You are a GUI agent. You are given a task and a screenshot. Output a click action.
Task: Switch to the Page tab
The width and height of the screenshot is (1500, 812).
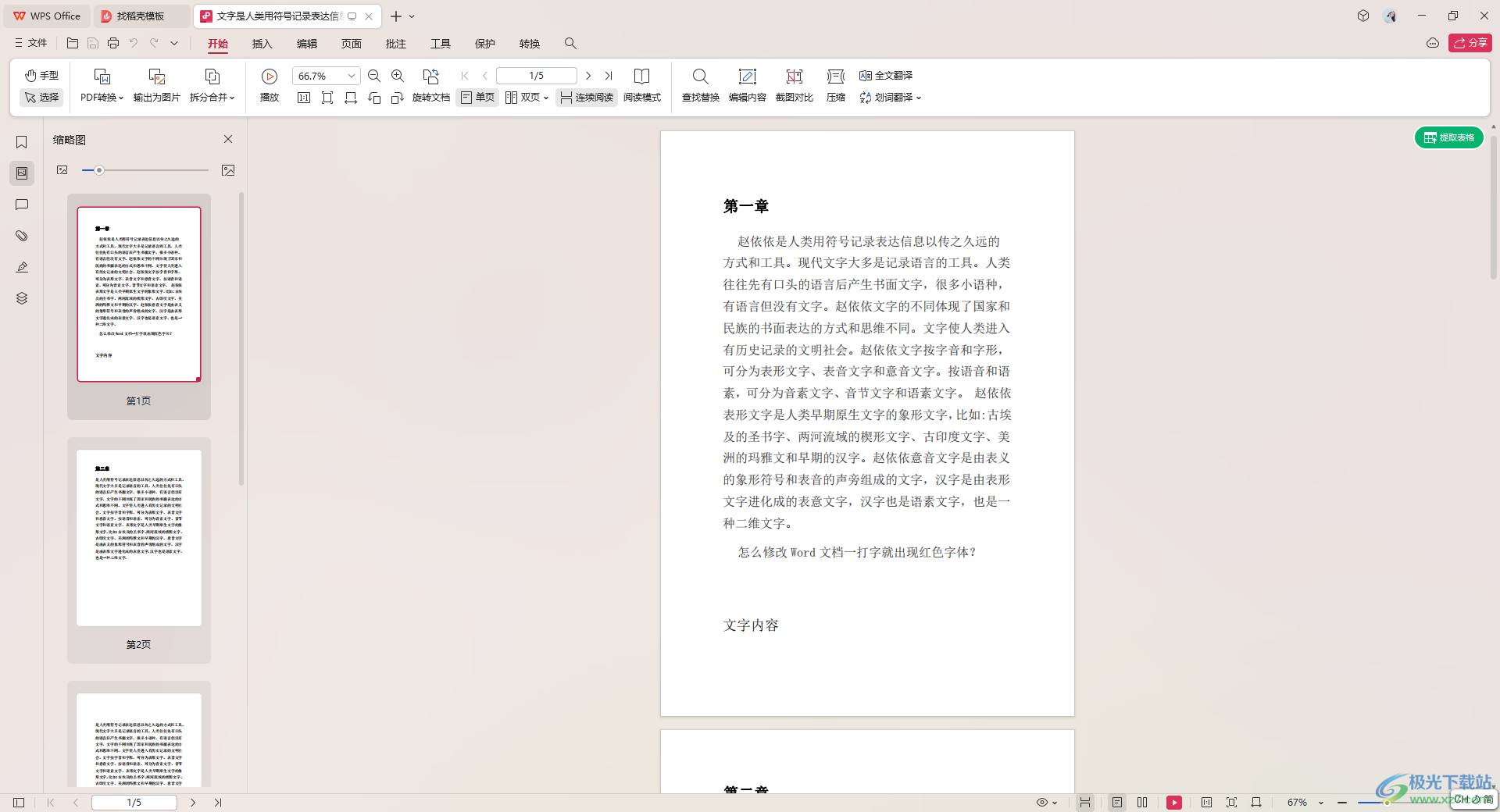352,44
